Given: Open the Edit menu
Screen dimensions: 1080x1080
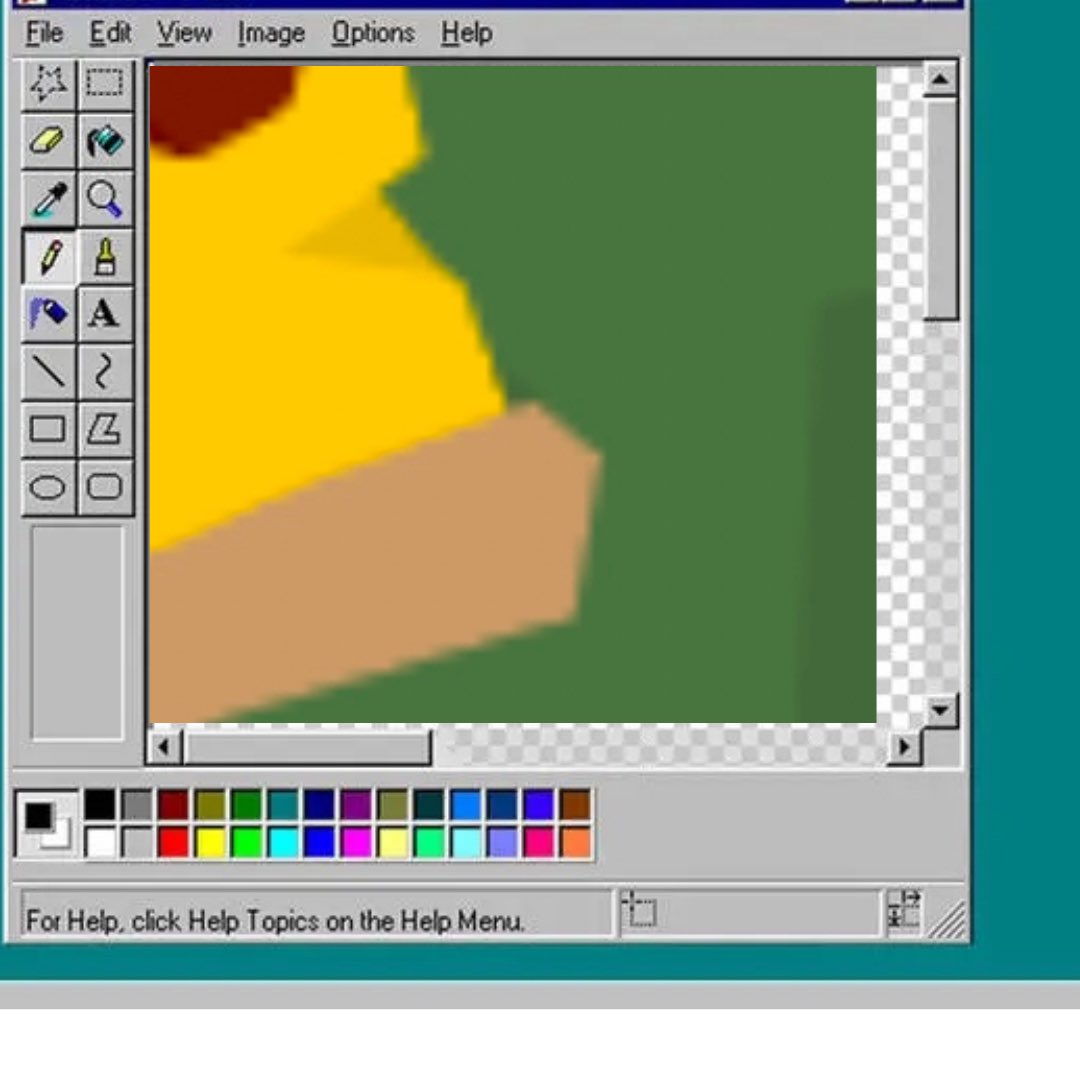Looking at the screenshot, I should [110, 33].
